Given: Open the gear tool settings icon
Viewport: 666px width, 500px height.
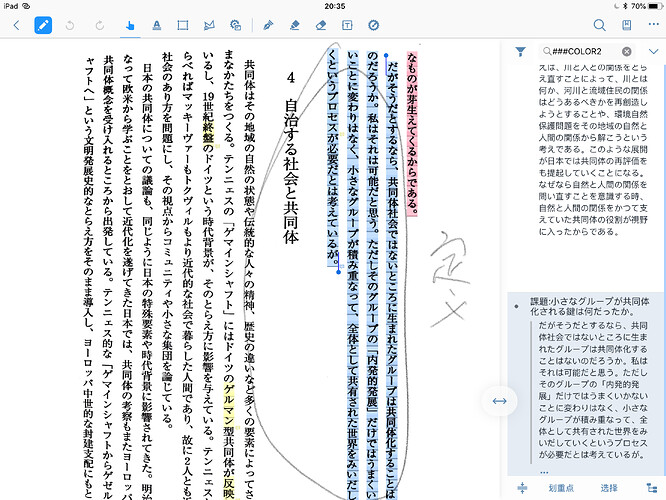Looking at the screenshot, I should pyautogui.click(x=235, y=25).
